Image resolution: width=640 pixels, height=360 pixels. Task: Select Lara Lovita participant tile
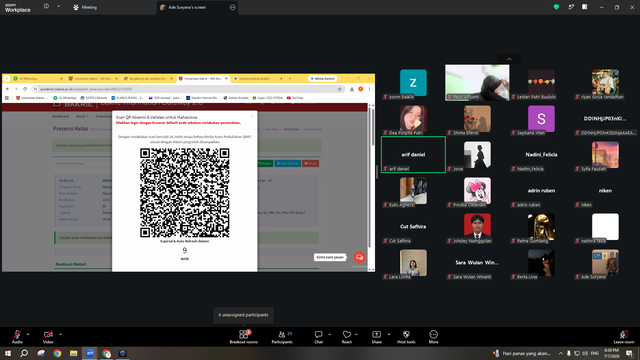tap(413, 262)
